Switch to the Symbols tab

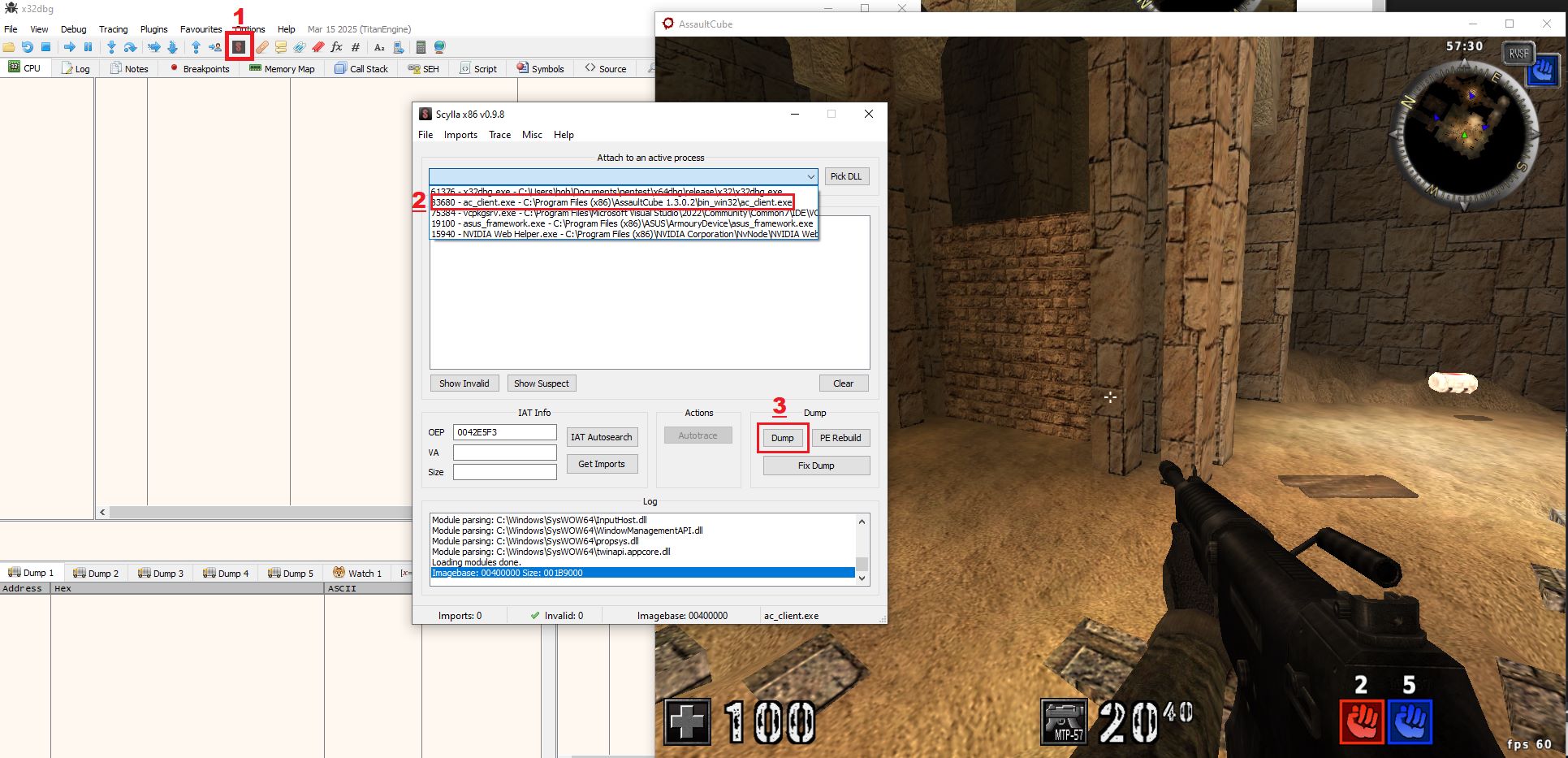pos(540,68)
